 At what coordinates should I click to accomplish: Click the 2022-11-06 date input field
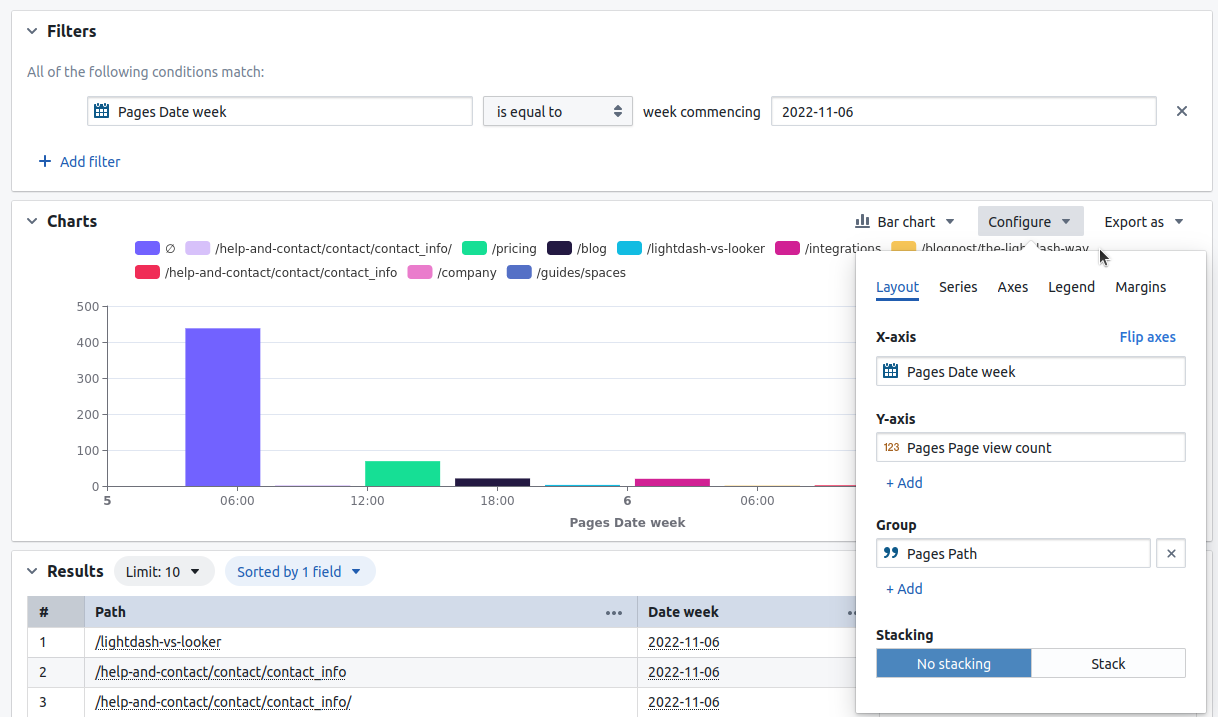pyautogui.click(x=964, y=111)
